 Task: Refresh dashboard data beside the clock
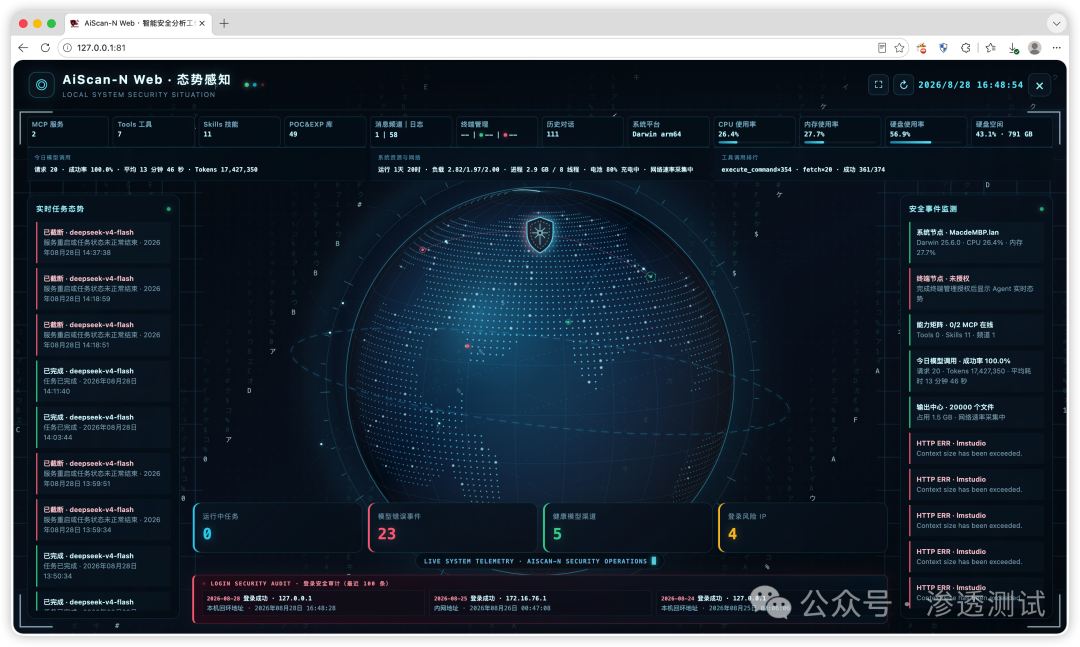(x=903, y=85)
